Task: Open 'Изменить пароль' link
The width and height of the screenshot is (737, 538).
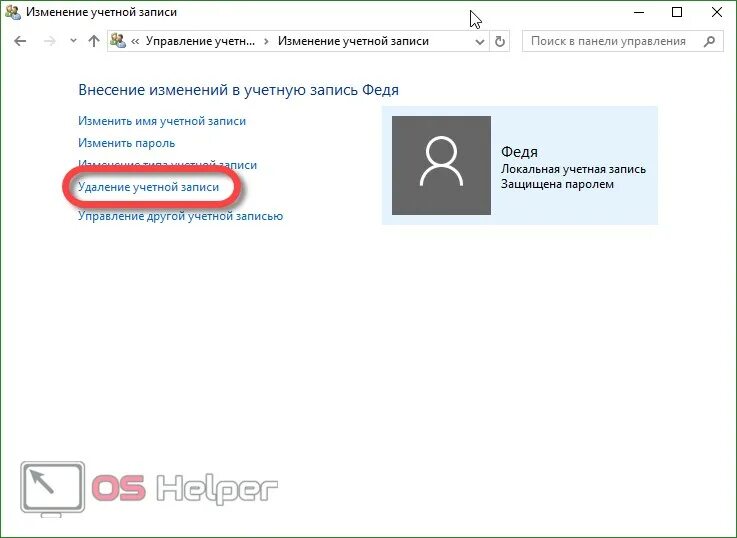Action: click(x=126, y=143)
